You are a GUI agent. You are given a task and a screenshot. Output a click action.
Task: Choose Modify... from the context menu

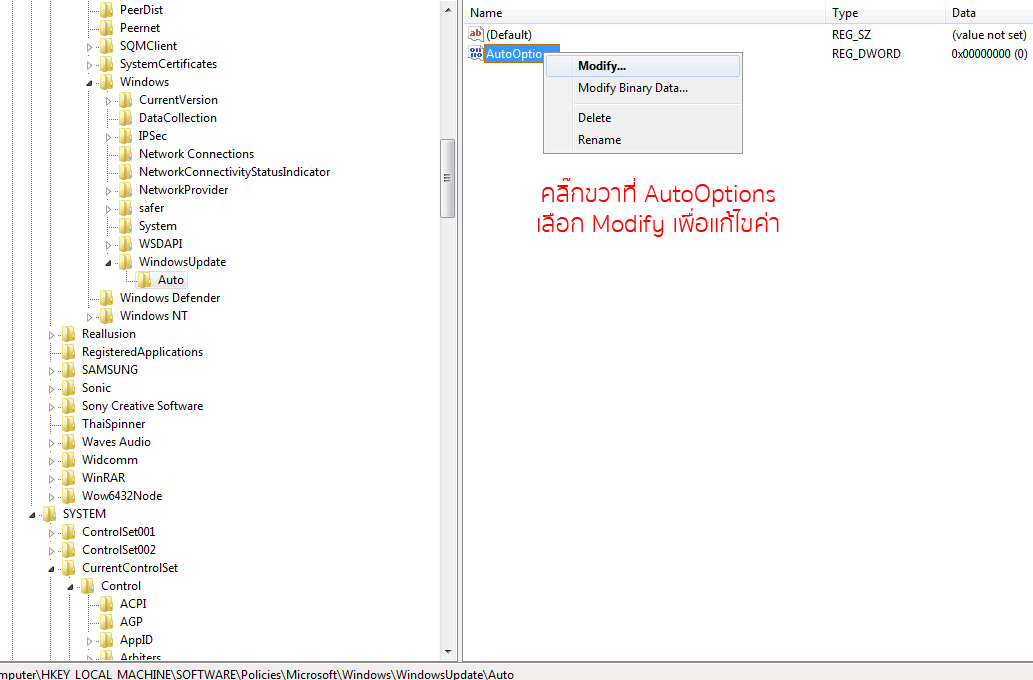point(602,66)
